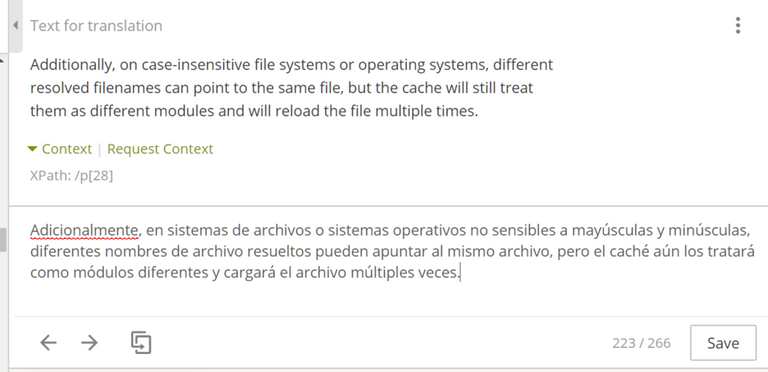Click the 223 / 266 character counter
Viewport: 768px width, 372px height.
pyautogui.click(x=641, y=343)
